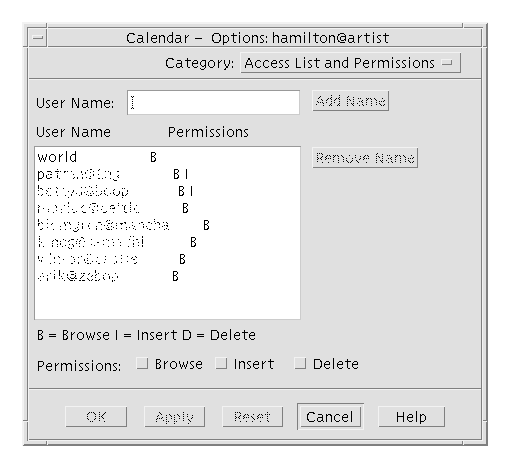This screenshot has height=468, width=510.
Task: Enable the Delete permission checkbox
Action: (300, 363)
